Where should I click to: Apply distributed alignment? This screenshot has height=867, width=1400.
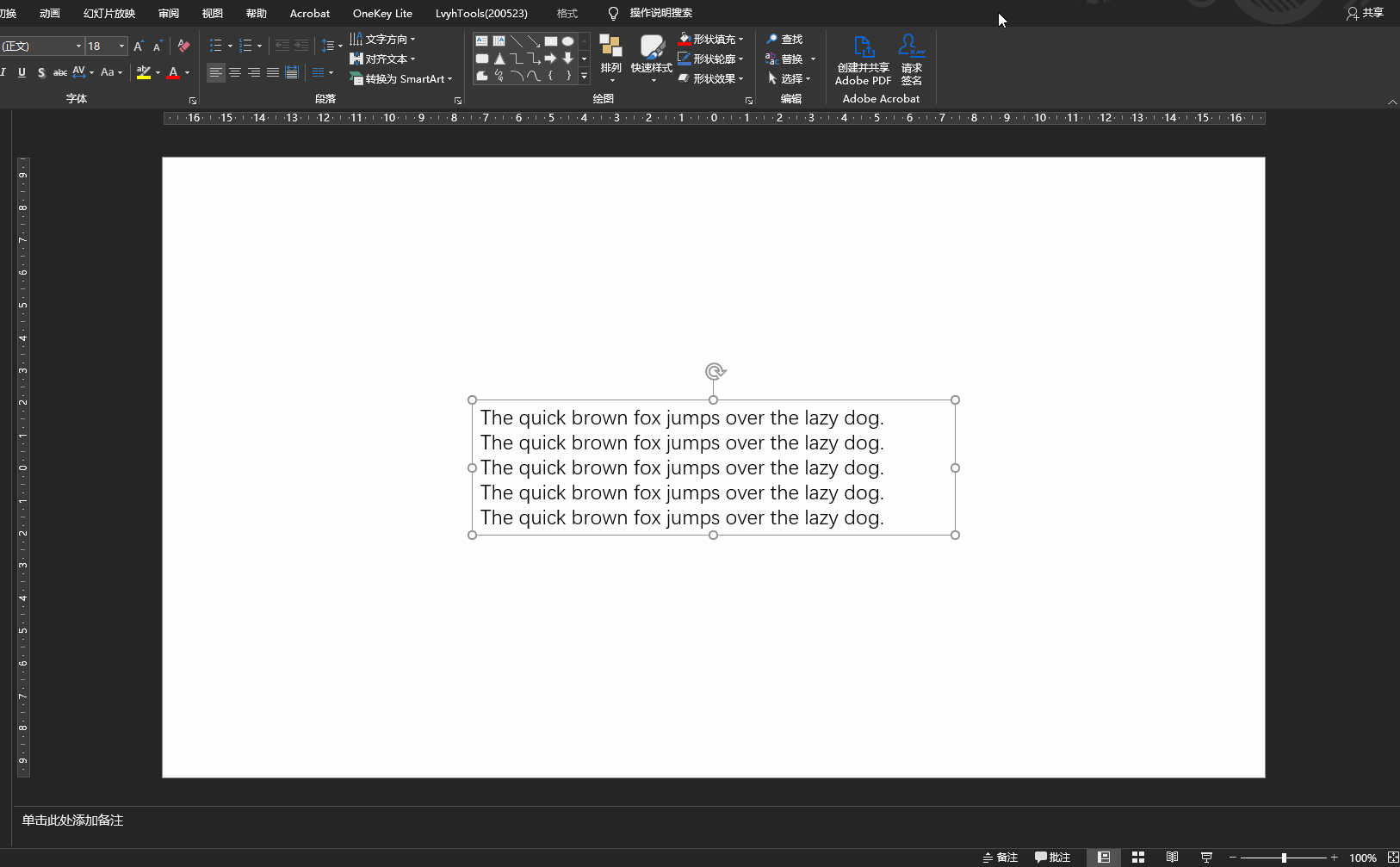click(292, 72)
